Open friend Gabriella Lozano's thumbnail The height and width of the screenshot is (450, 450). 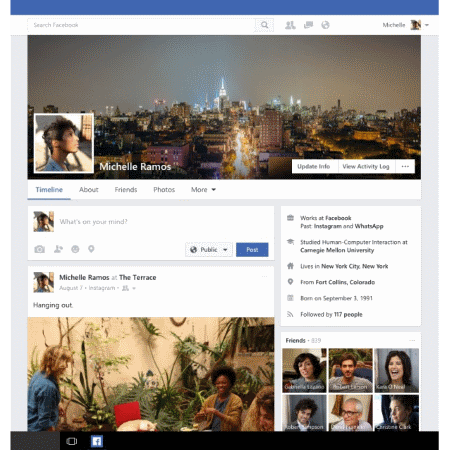pos(304,370)
